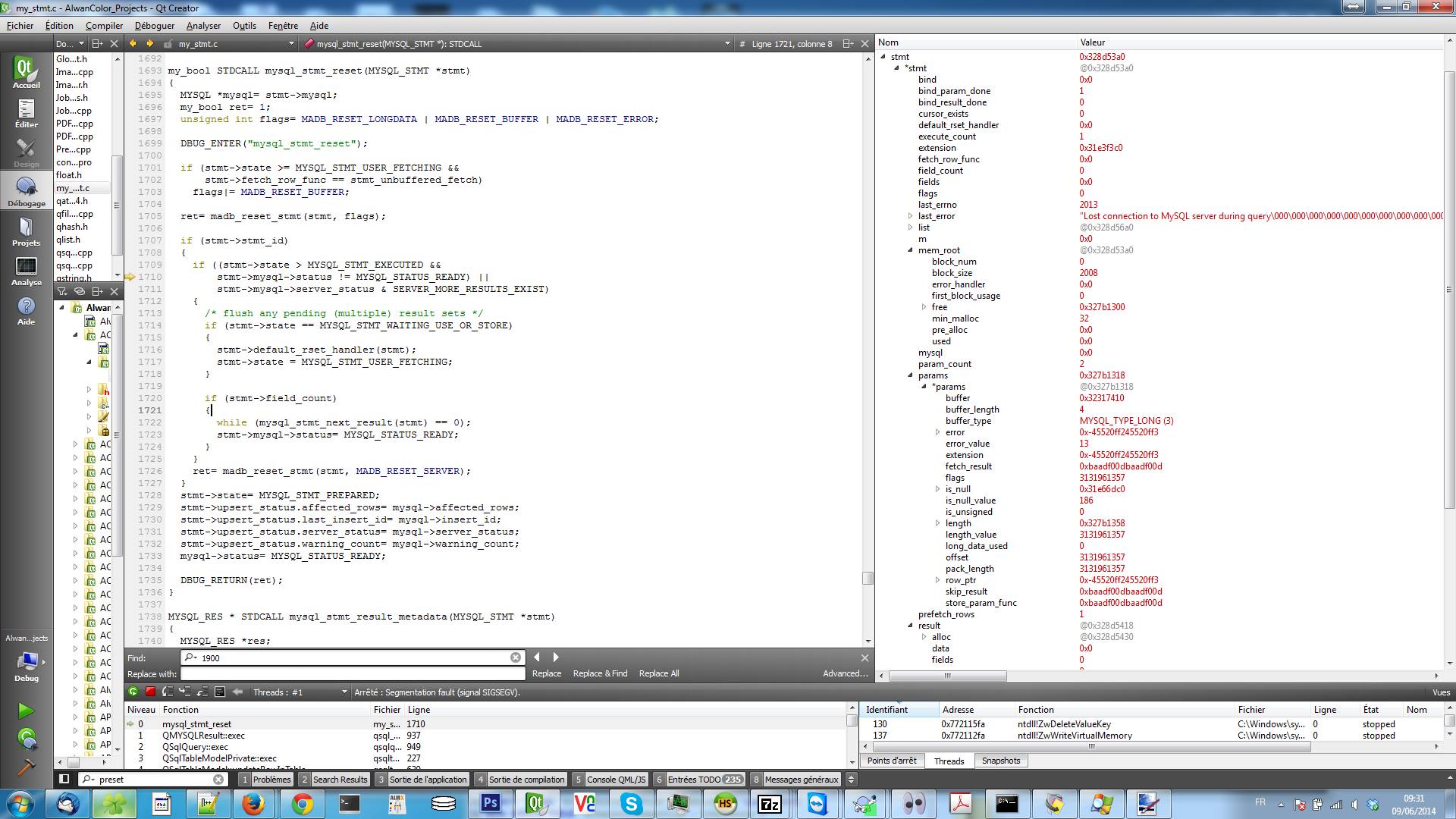The image size is (1456, 819).
Task: Stop the debugger with the red square icon
Action: (x=150, y=692)
